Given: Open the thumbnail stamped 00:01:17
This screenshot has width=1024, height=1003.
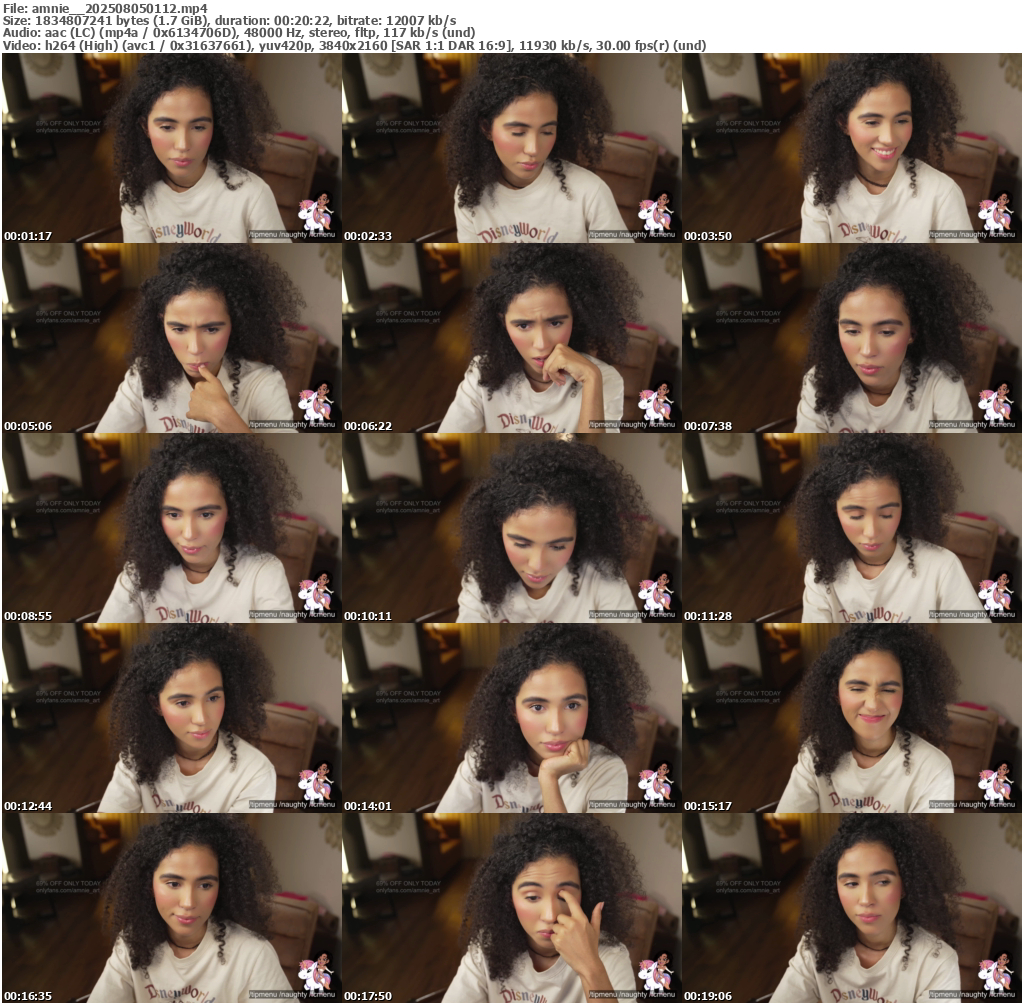Looking at the screenshot, I should 172,148.
